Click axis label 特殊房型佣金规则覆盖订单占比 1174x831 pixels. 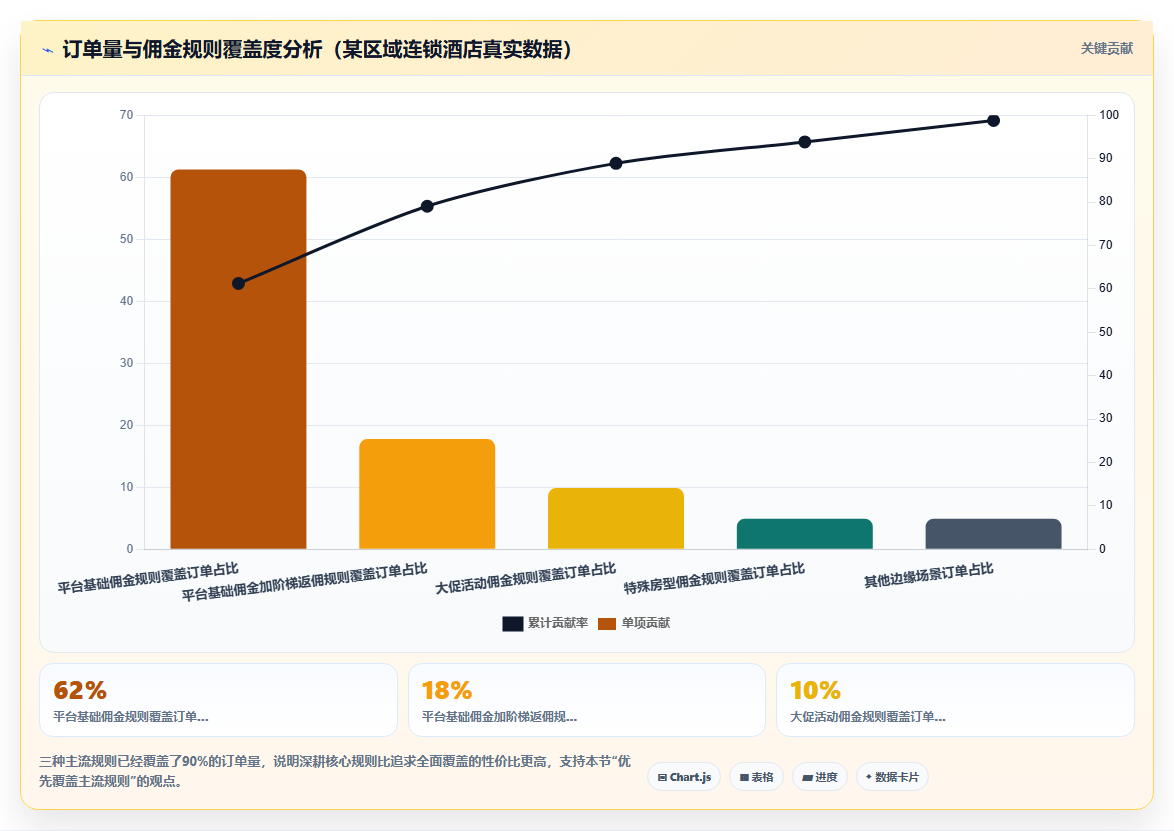[x=714, y=579]
